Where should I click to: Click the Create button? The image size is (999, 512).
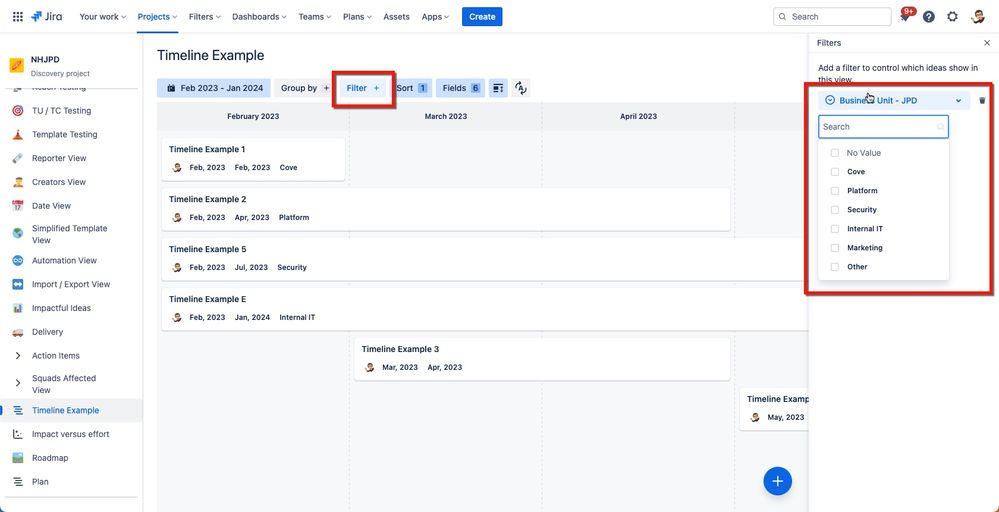[482, 17]
